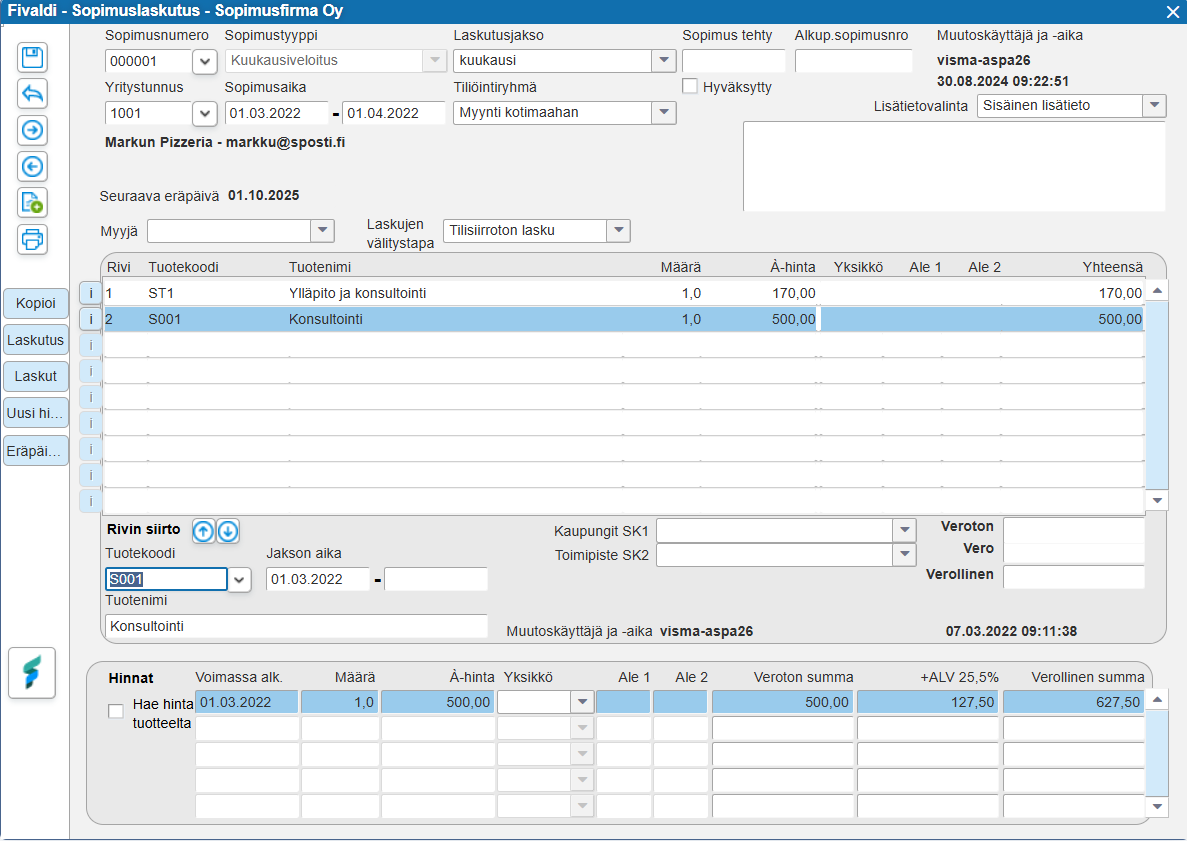Go to next contract arrow icon
This screenshot has width=1187, height=841.
tap(33, 130)
